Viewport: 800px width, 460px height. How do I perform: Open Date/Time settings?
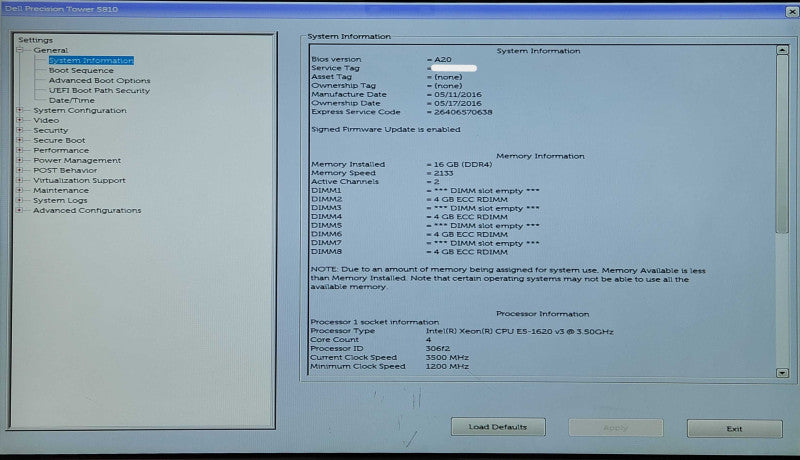[x=72, y=100]
